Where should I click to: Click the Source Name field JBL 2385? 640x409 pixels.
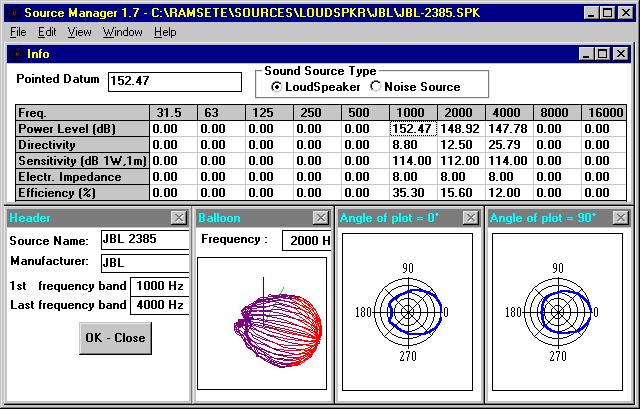[x=145, y=240]
